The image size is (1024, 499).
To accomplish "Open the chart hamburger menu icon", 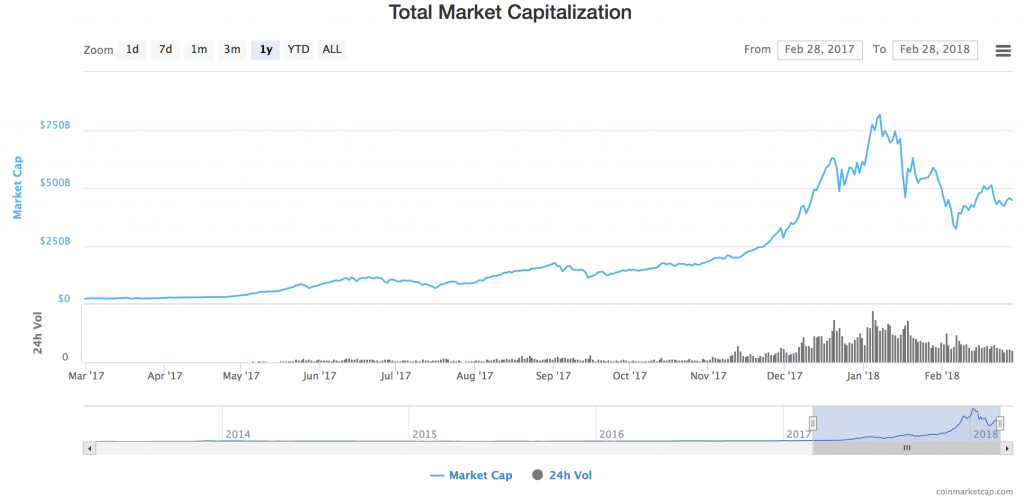I will (1002, 50).
